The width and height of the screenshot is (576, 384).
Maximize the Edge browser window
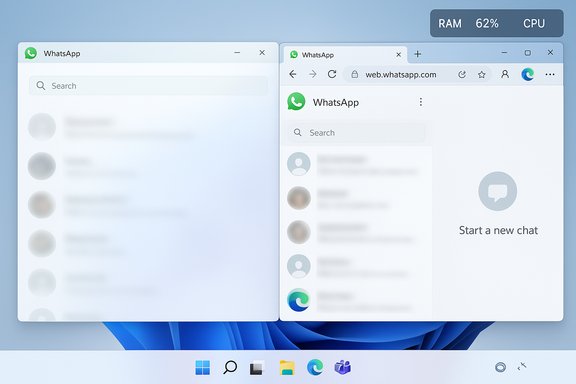(528, 53)
